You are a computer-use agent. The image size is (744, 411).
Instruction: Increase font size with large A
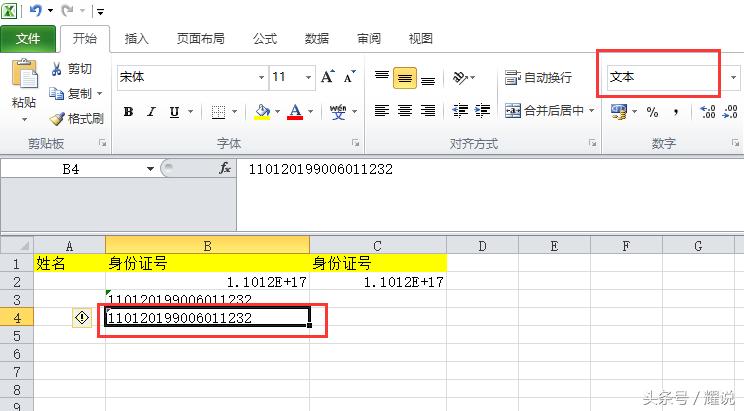pos(327,76)
